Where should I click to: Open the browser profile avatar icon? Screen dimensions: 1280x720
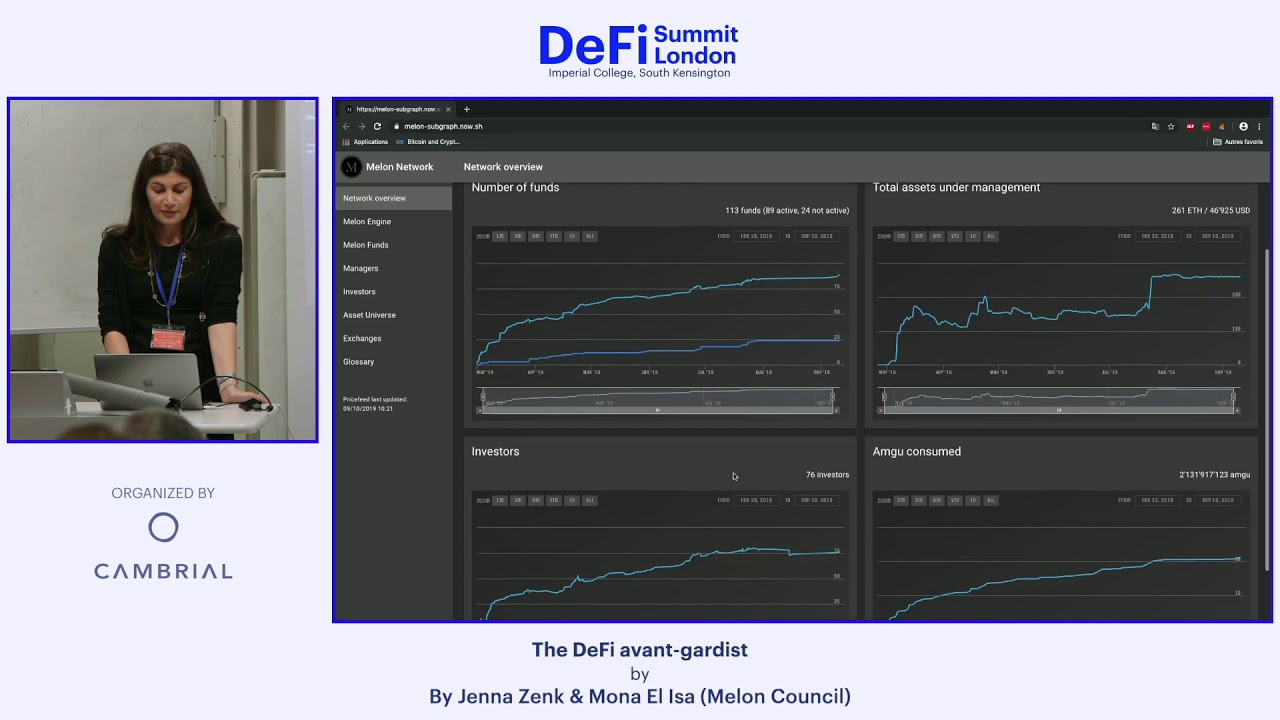(1243, 127)
